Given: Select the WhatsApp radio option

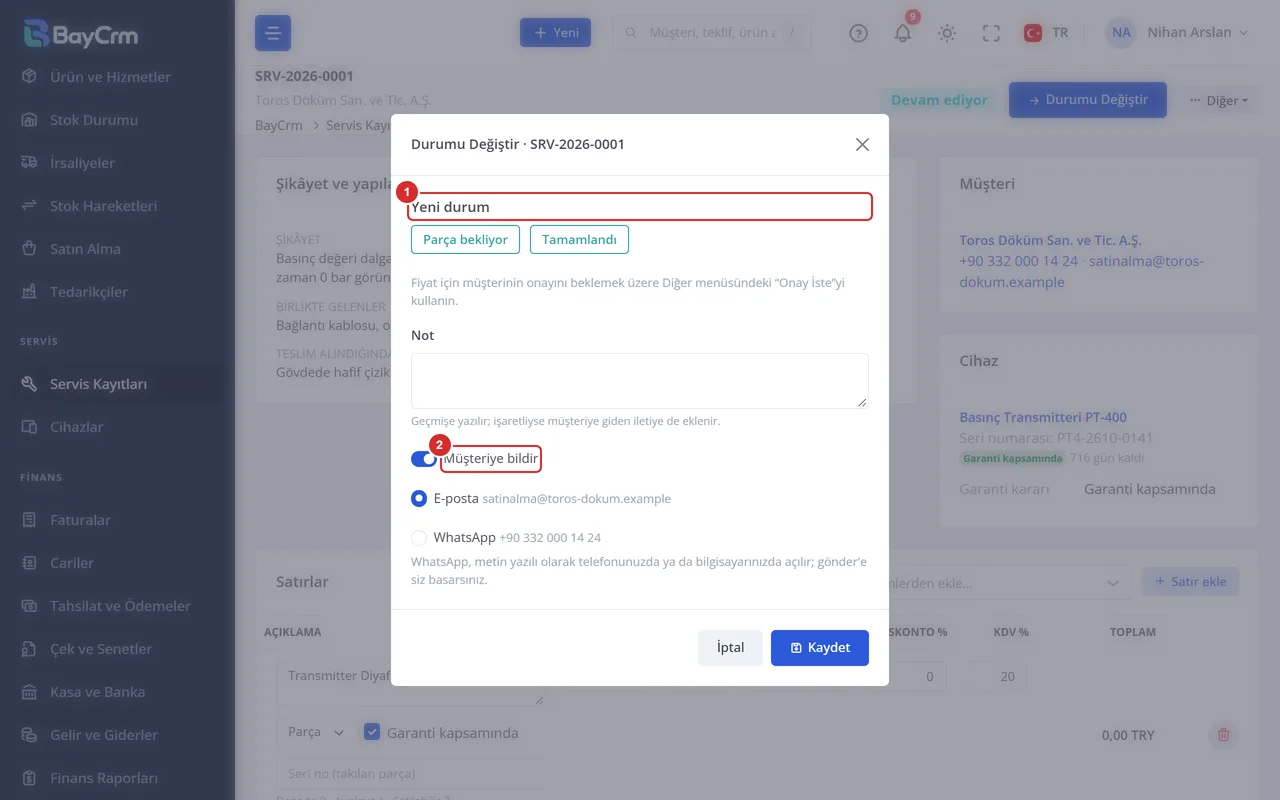Looking at the screenshot, I should (419, 537).
